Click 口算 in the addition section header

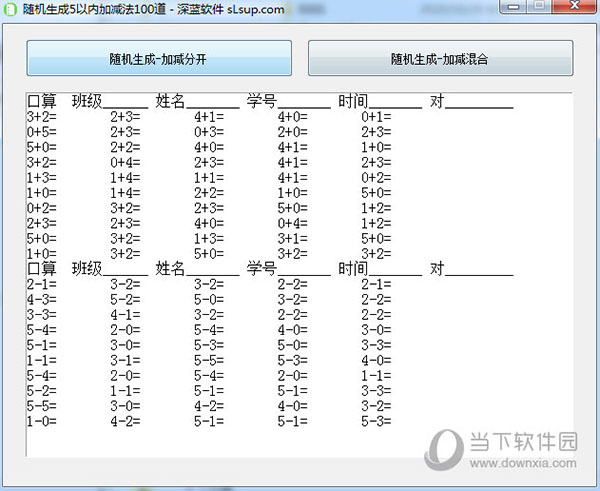pos(42,101)
